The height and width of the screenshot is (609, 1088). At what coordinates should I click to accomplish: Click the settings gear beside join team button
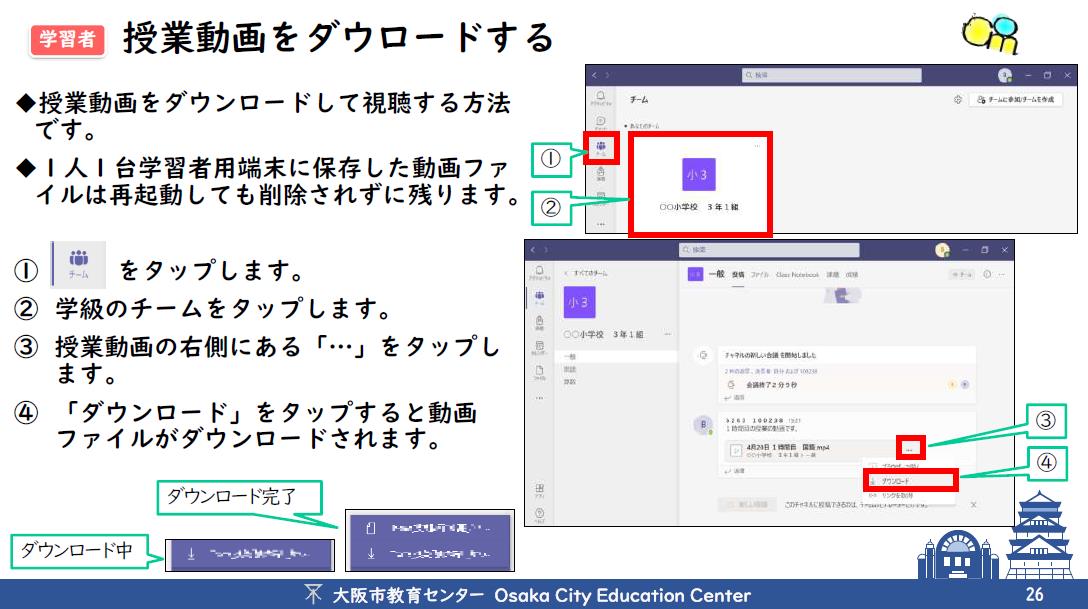(957, 100)
